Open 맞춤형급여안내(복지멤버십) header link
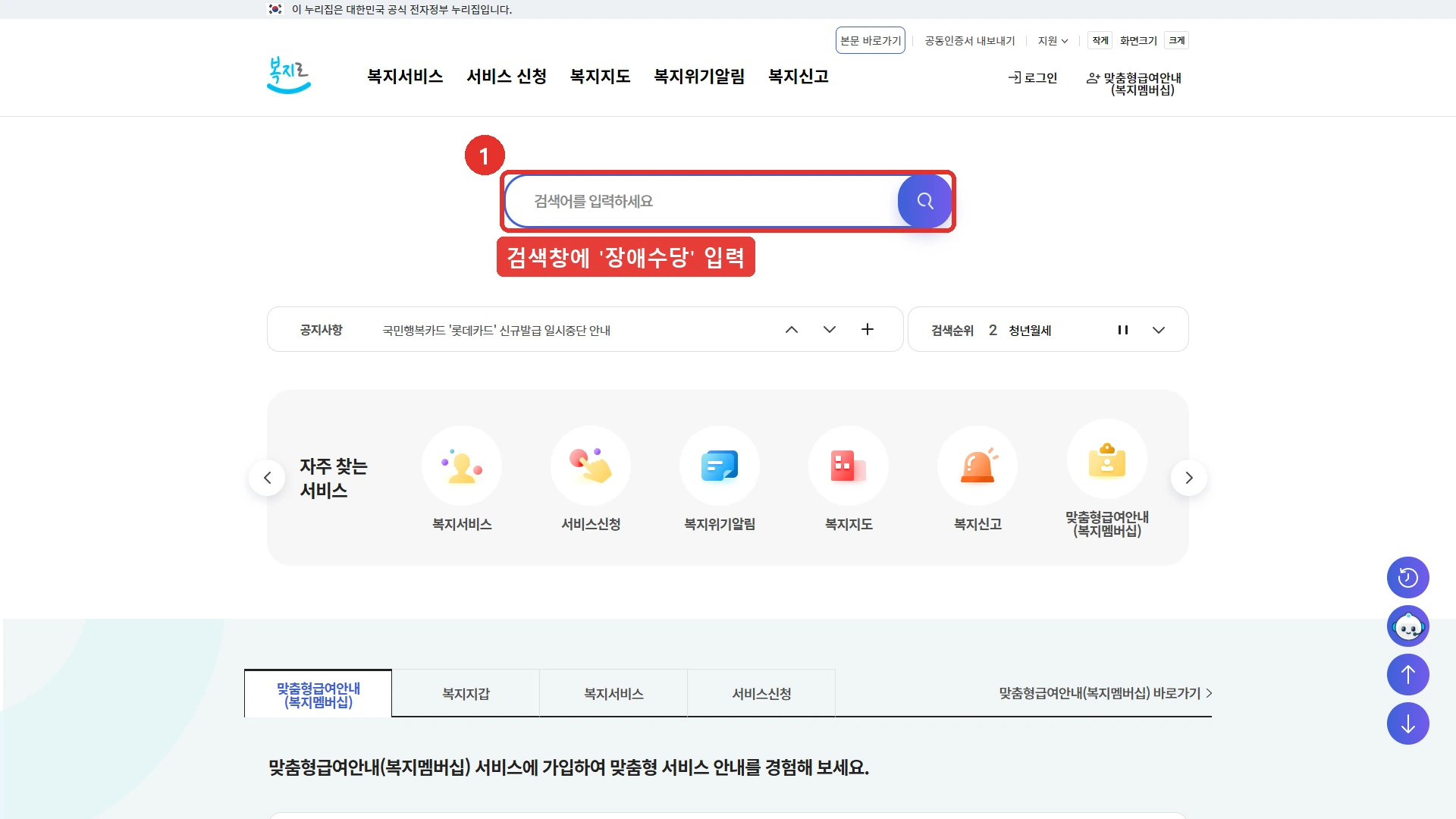Screen dimensions: 1456x819 (1134, 83)
